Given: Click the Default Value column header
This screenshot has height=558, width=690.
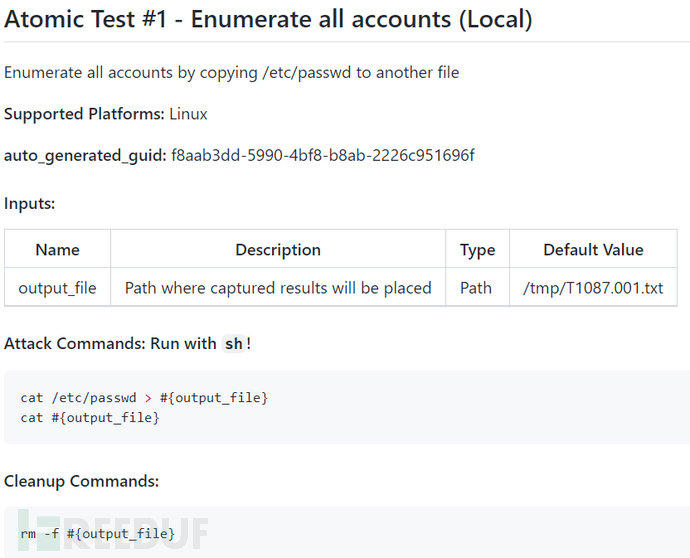Looking at the screenshot, I should pyautogui.click(x=593, y=250).
